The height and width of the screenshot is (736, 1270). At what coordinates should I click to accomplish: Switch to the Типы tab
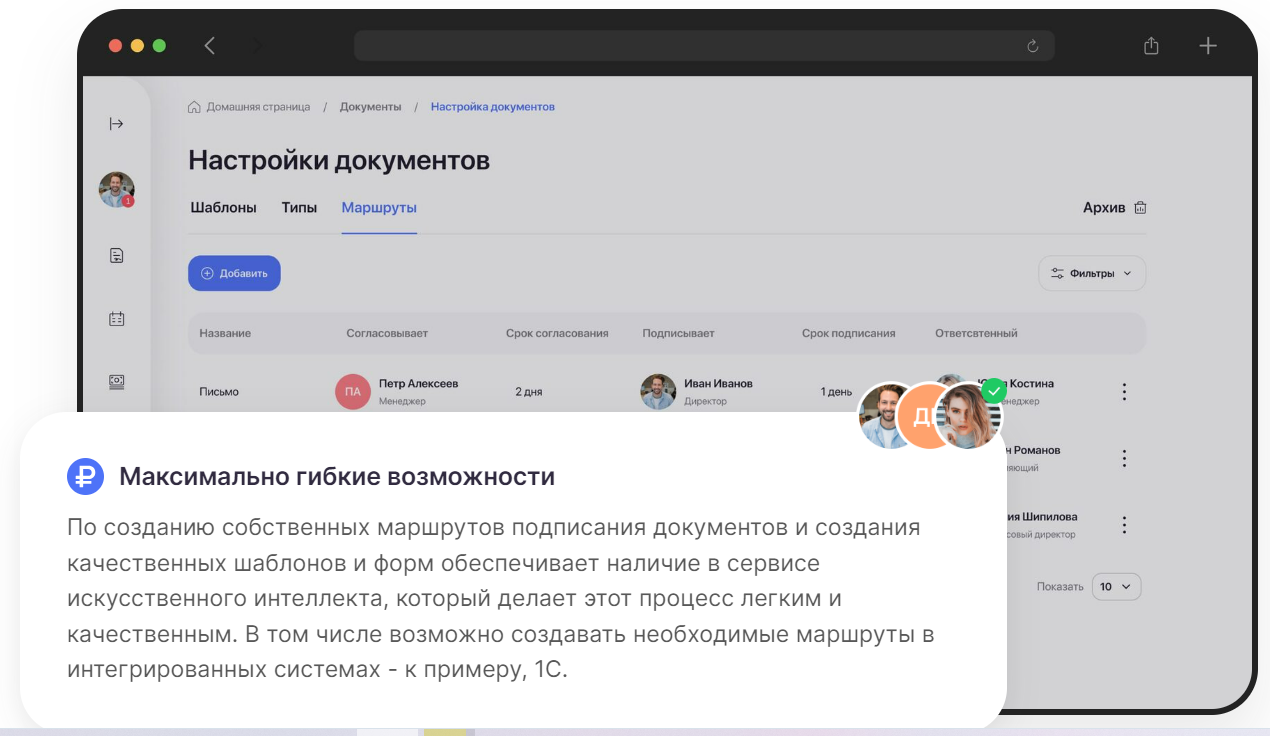click(x=299, y=205)
